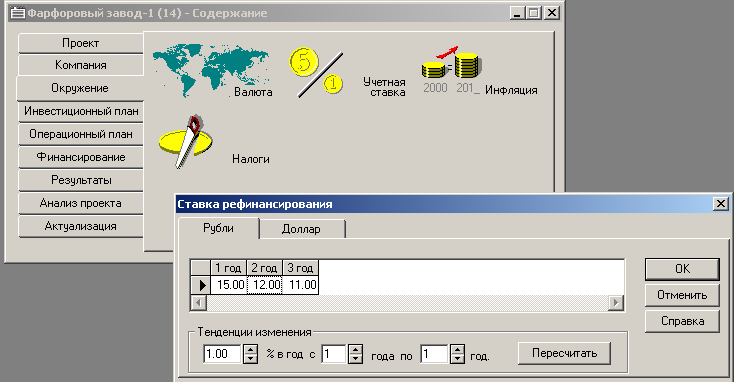Click the 3 год column header
This screenshot has height=382, width=734.
click(x=301, y=268)
